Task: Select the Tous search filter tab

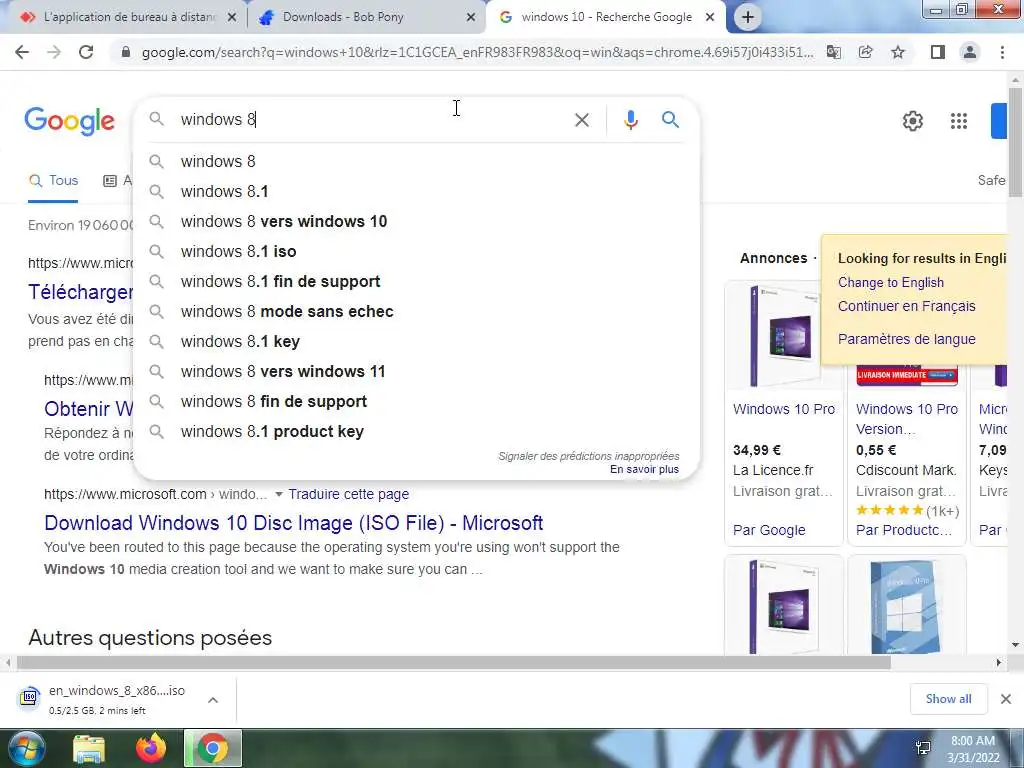Action: [x=54, y=181]
